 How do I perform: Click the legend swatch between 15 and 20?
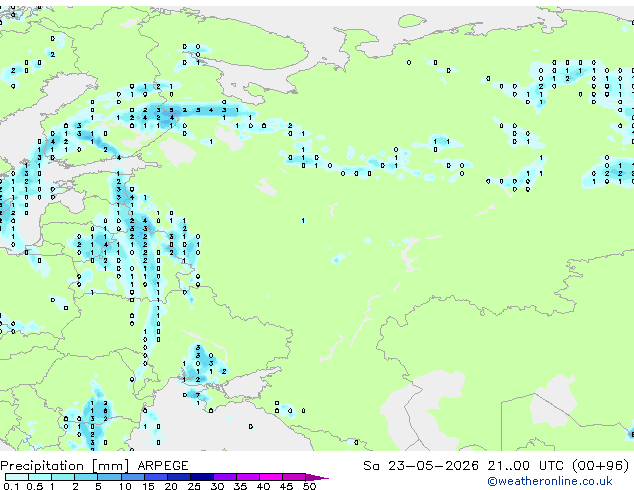click(155, 477)
